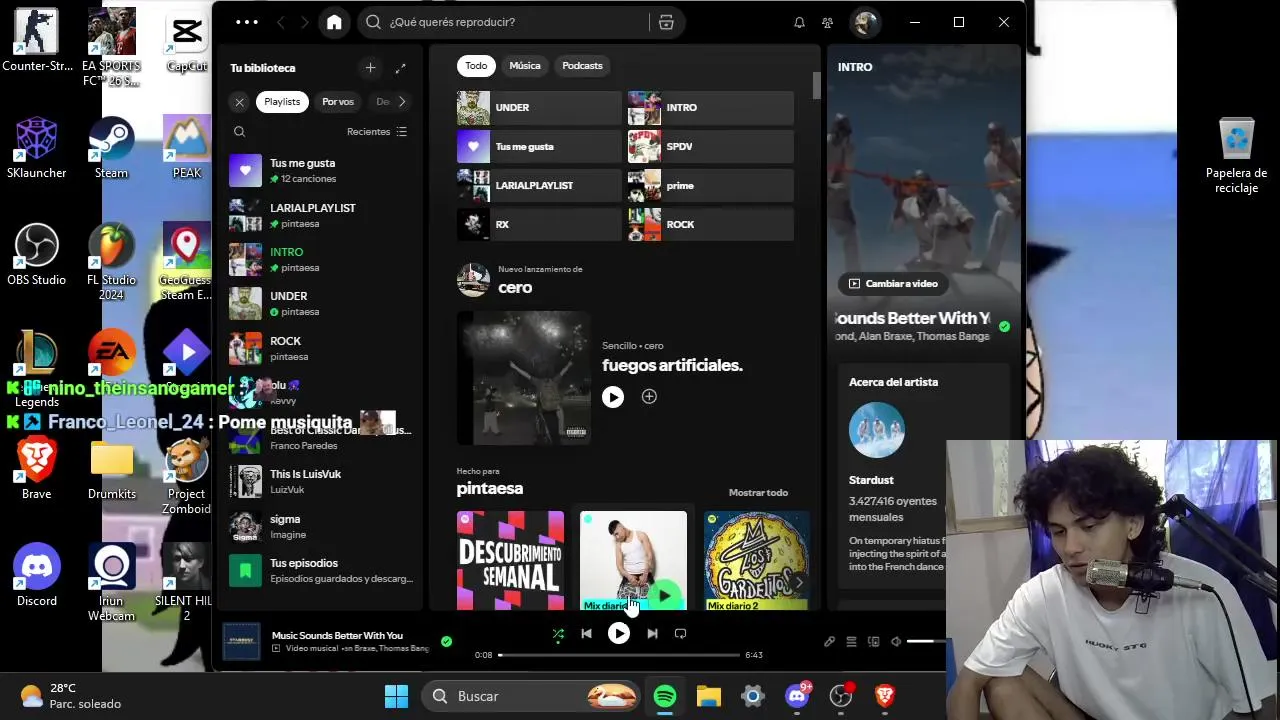Open the notifications bell
The image size is (1280, 720).
[x=799, y=22]
